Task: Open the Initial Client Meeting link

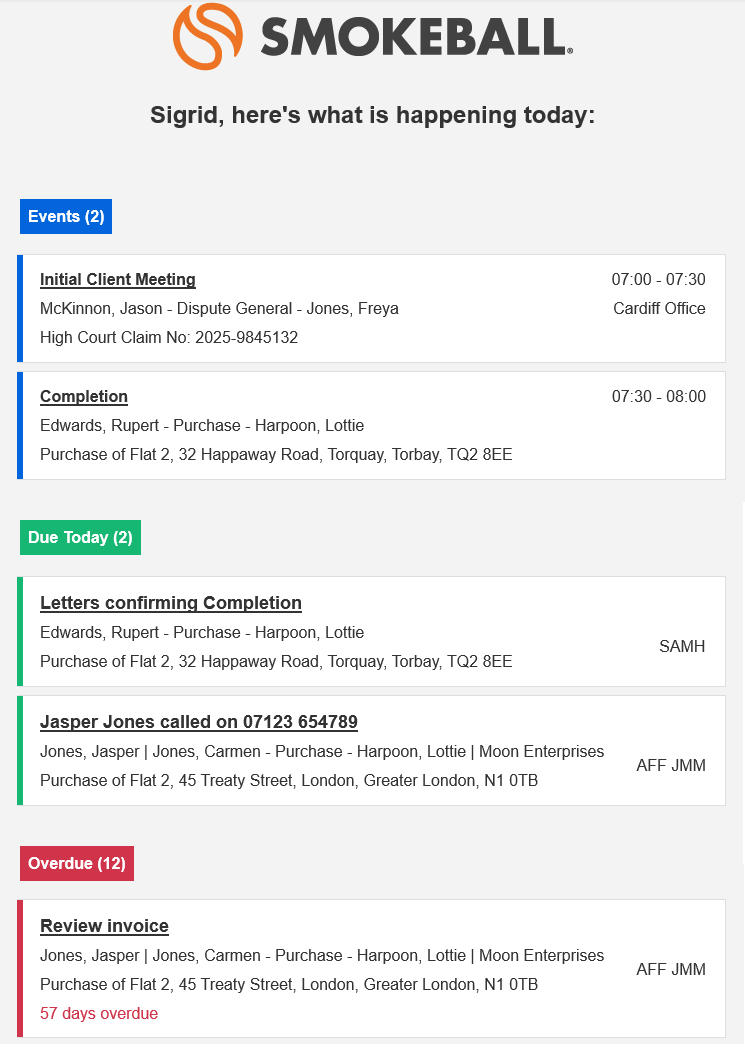Action: click(x=118, y=280)
